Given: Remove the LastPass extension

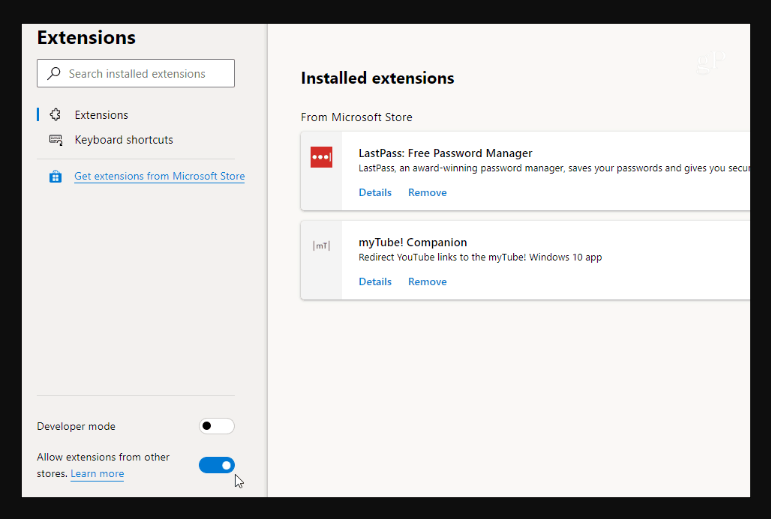Looking at the screenshot, I should [427, 193].
